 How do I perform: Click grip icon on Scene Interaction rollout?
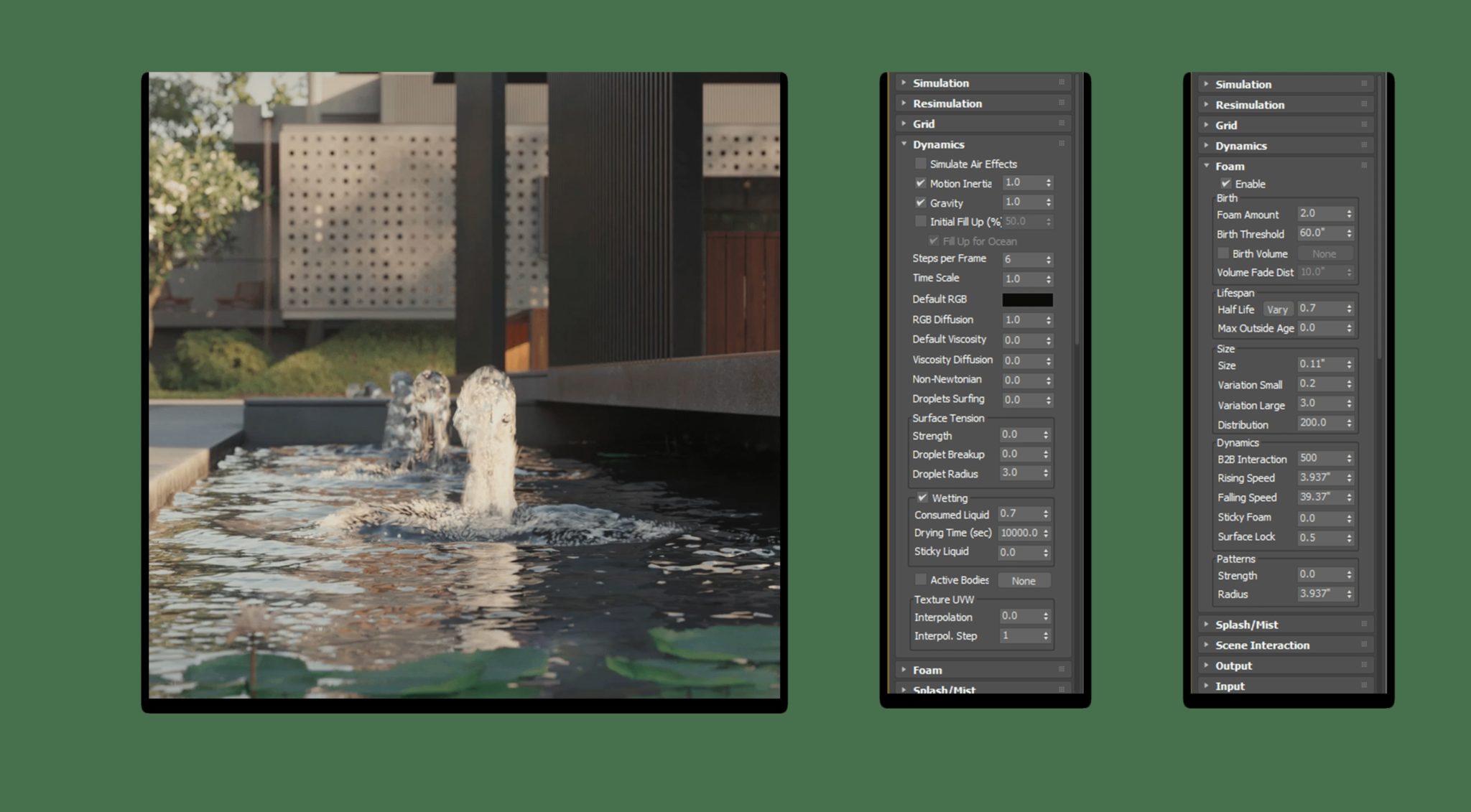1363,645
